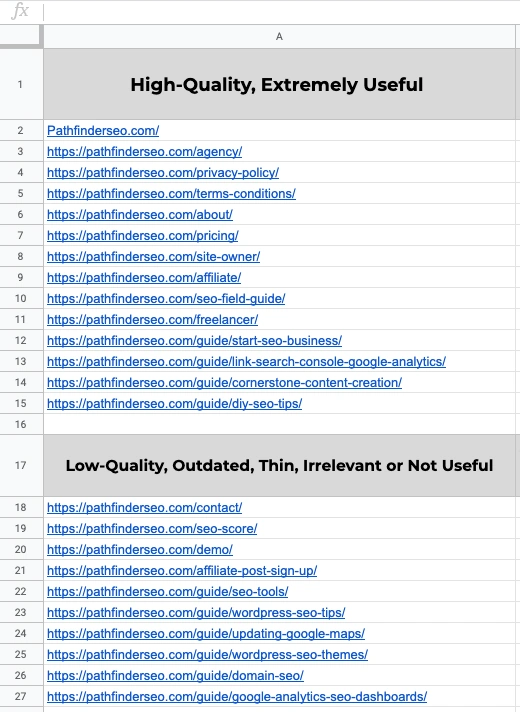Click the fx formula bar icon

20,11
